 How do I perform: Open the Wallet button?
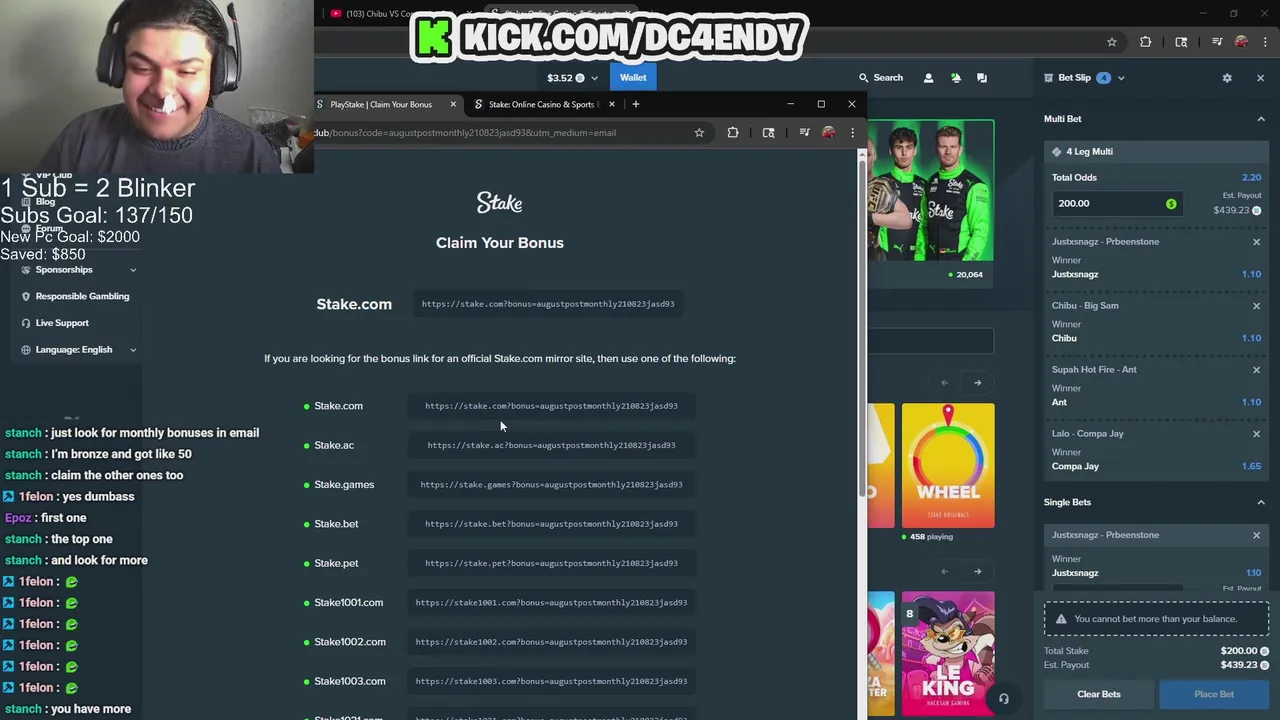tap(633, 78)
